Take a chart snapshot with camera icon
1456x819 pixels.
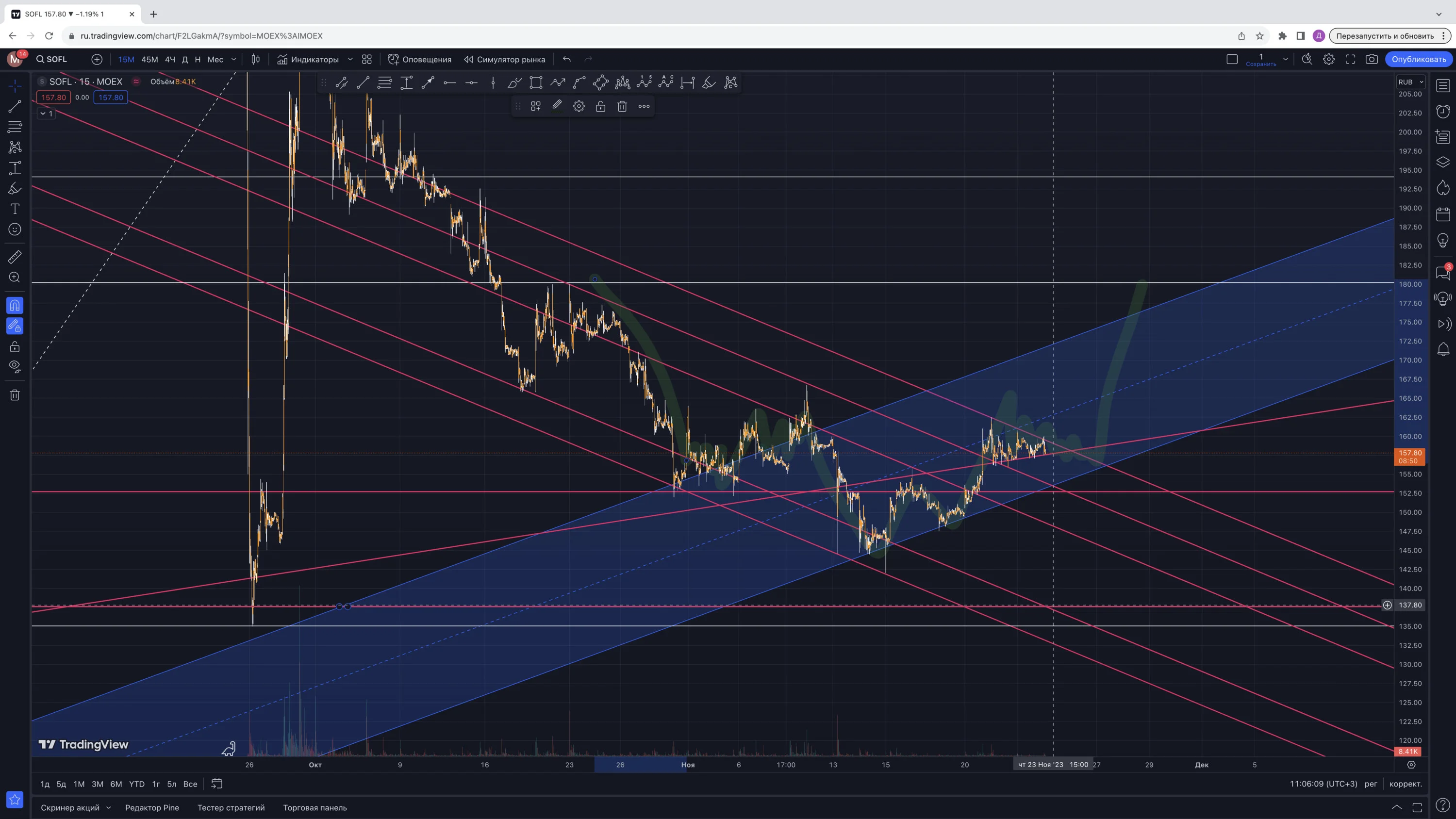tap(1372, 59)
